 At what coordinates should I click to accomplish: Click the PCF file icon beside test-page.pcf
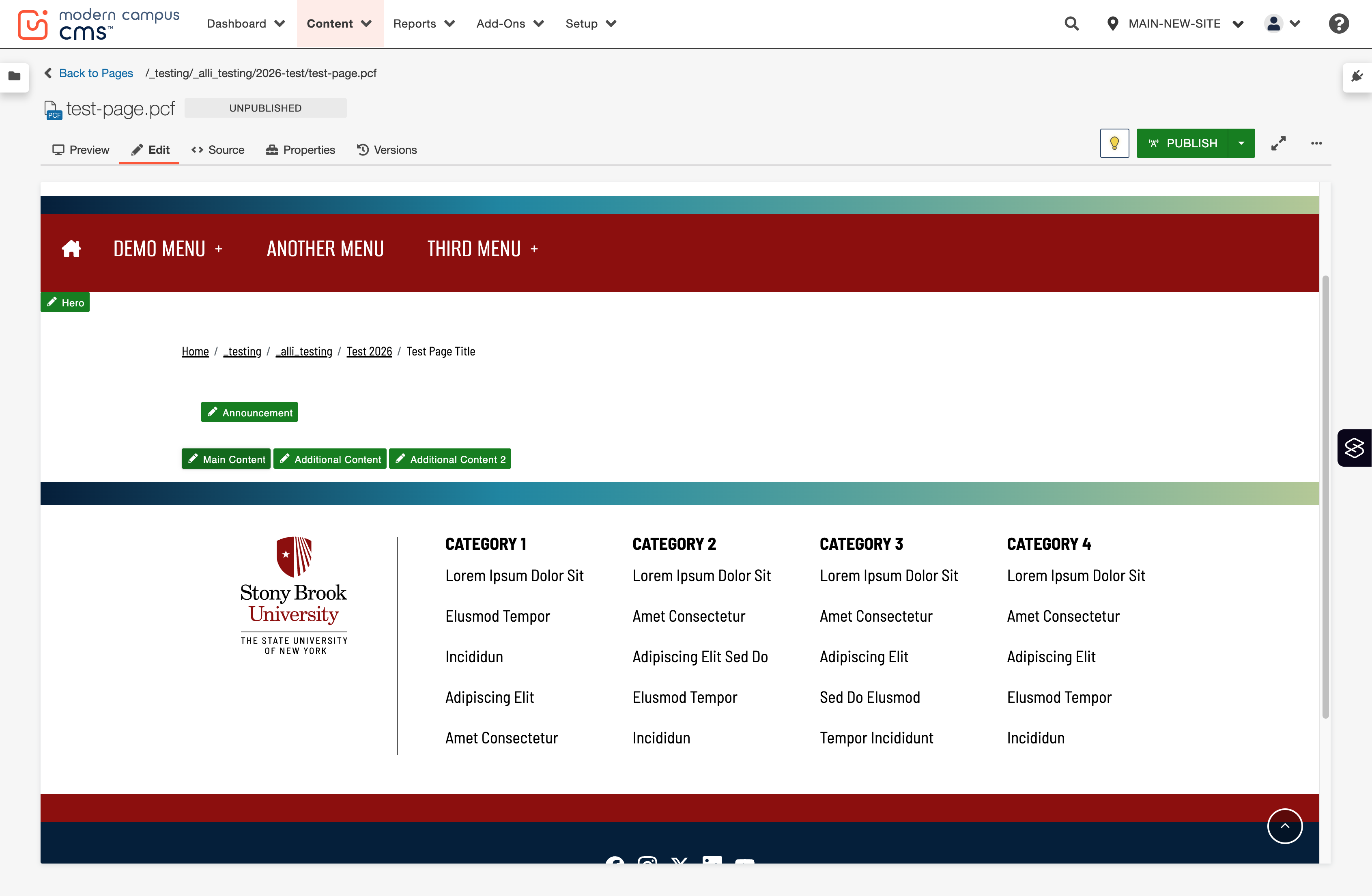pos(52,110)
